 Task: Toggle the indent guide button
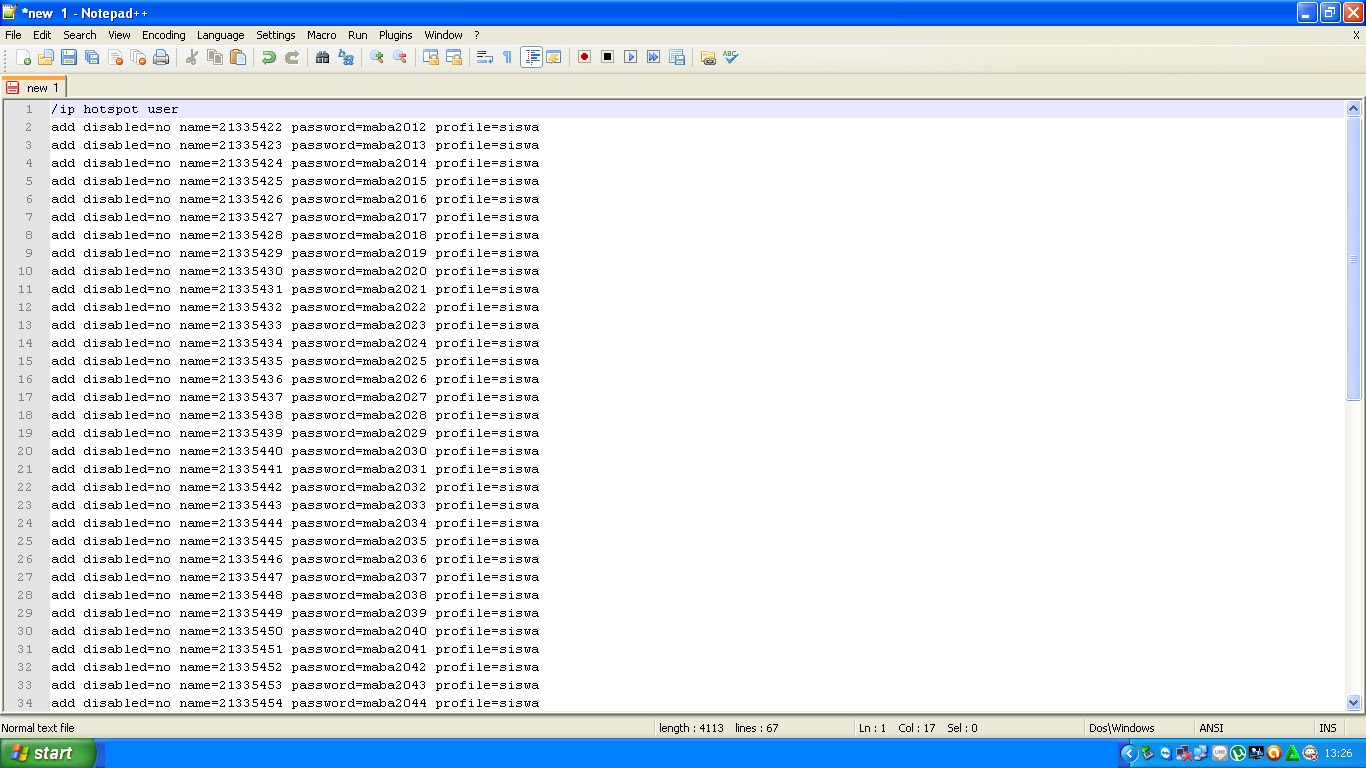pyautogui.click(x=531, y=58)
